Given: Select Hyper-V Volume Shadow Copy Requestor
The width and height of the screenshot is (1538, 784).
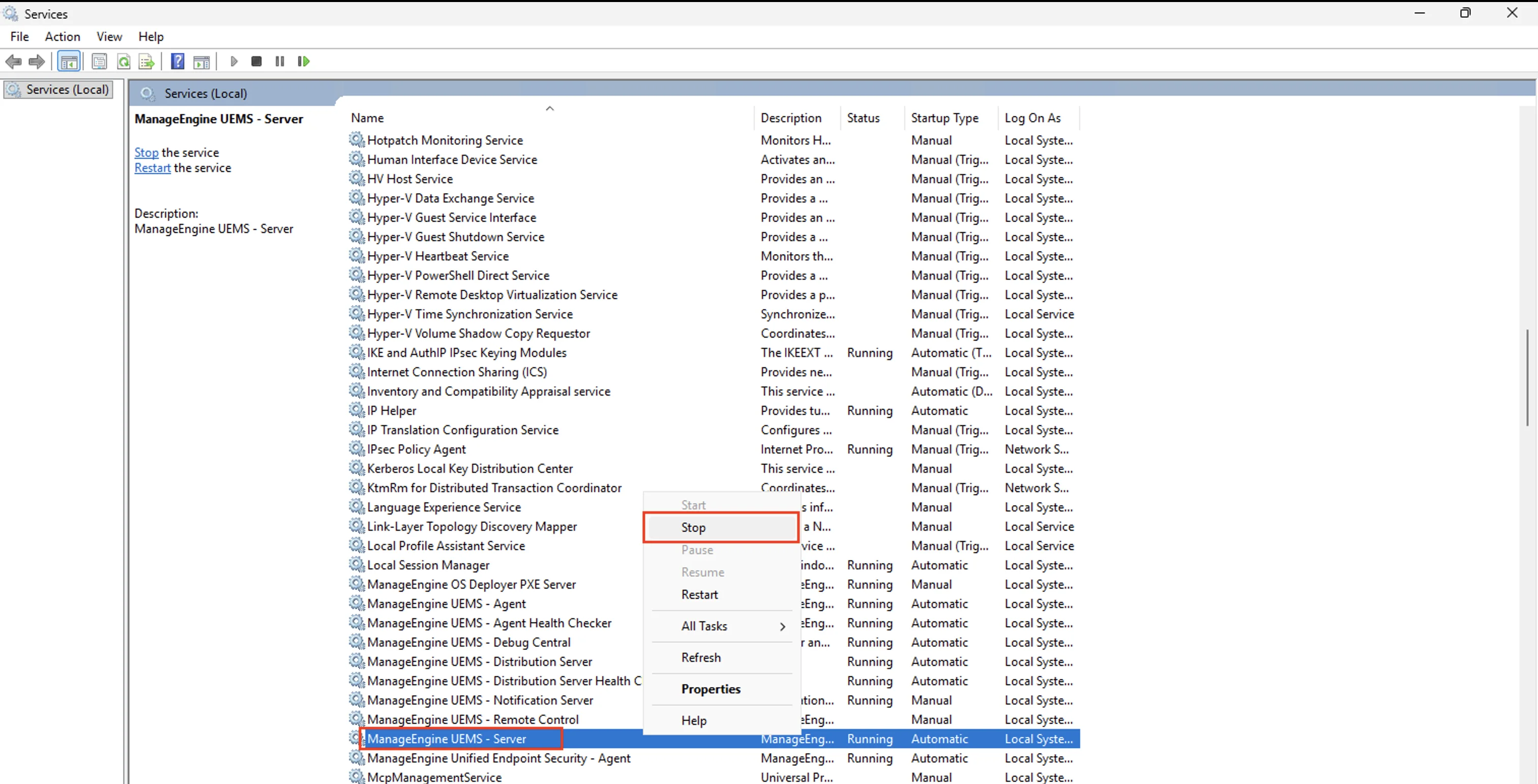Looking at the screenshot, I should tap(714, 333).
